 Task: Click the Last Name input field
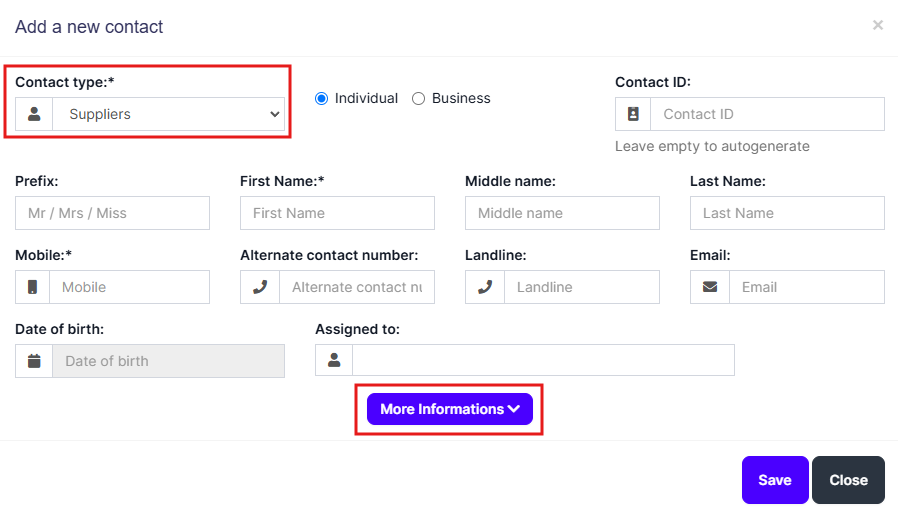(x=787, y=213)
